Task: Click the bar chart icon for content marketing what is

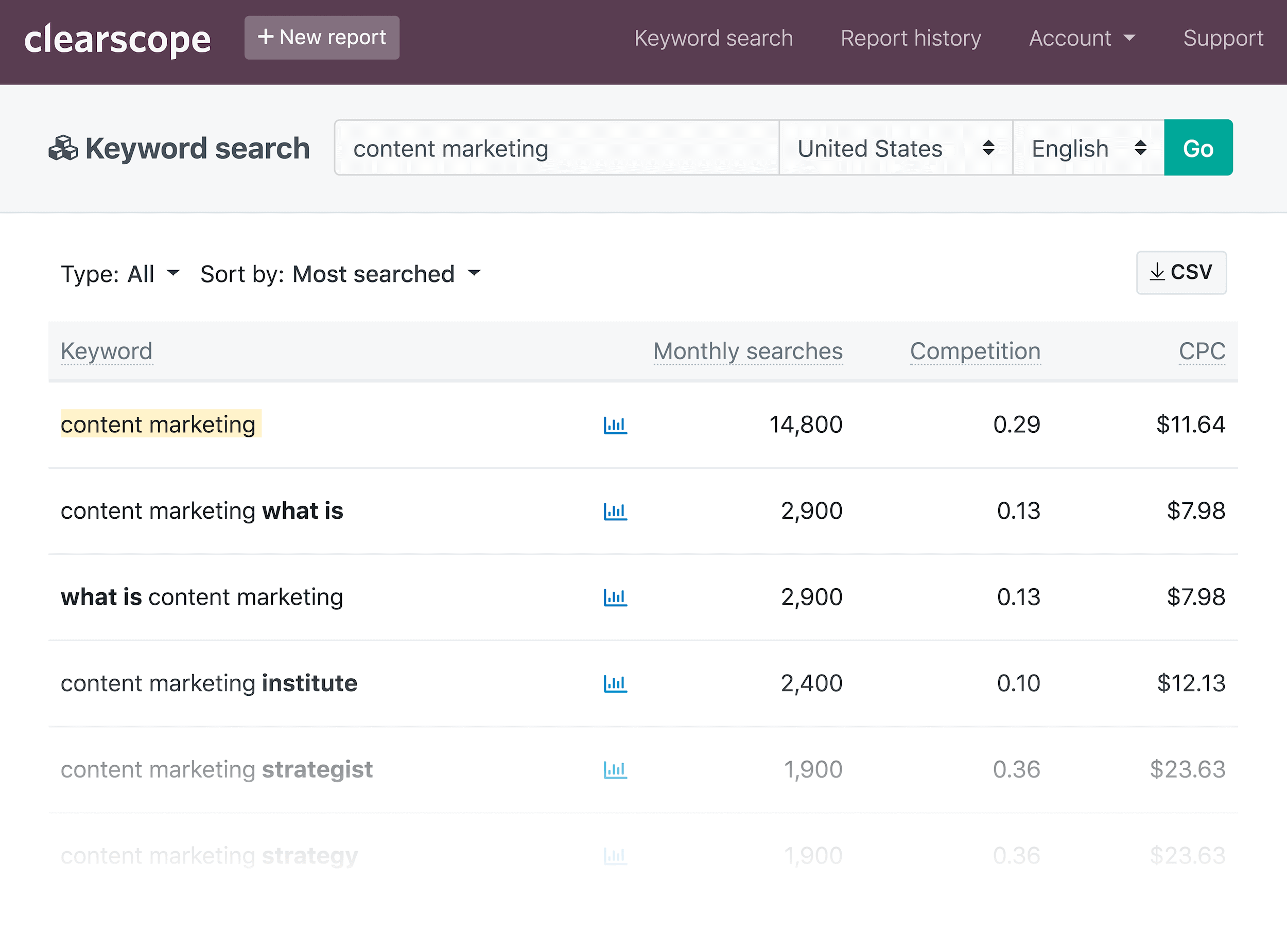Action: point(614,510)
